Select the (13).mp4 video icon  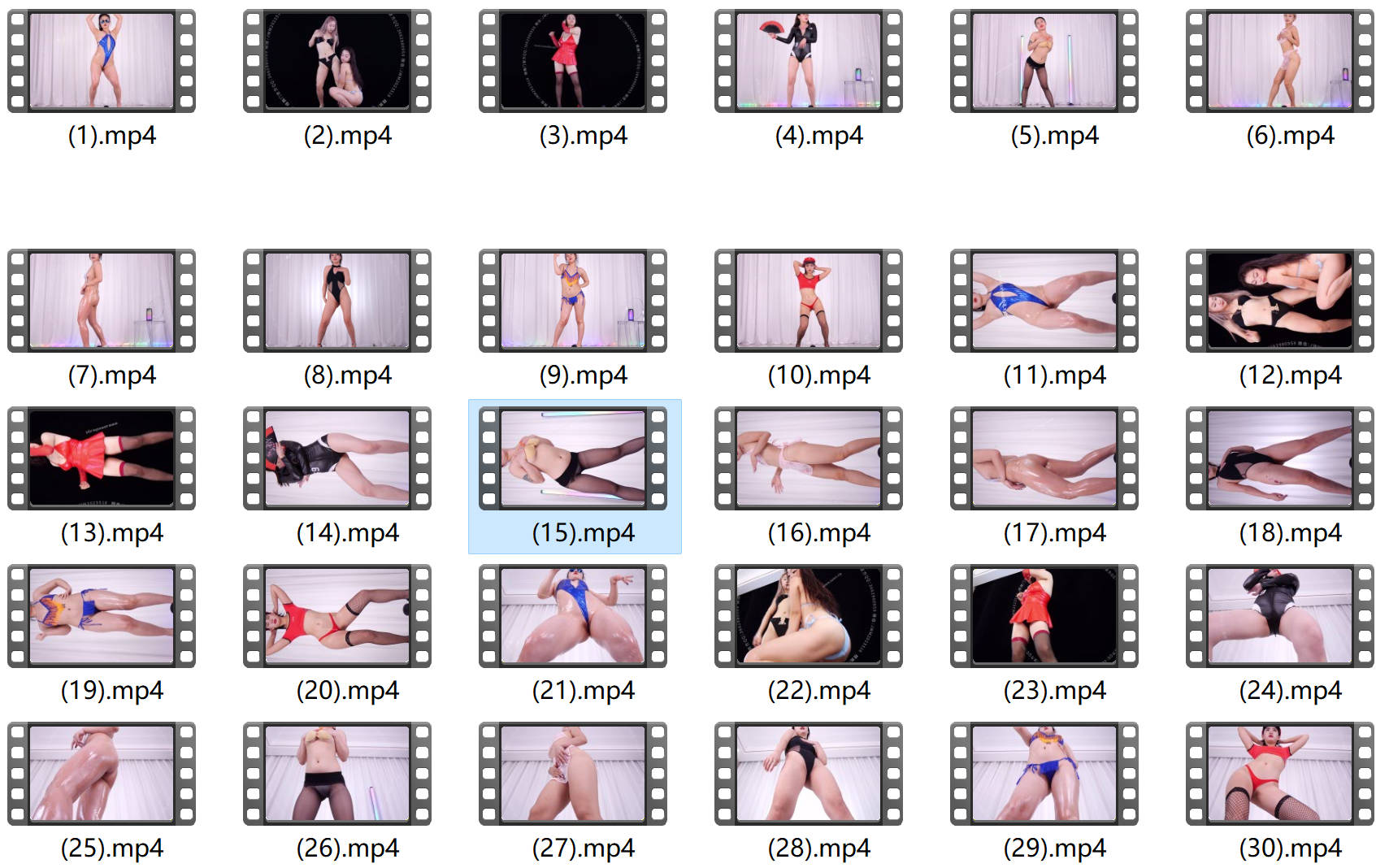(x=102, y=458)
